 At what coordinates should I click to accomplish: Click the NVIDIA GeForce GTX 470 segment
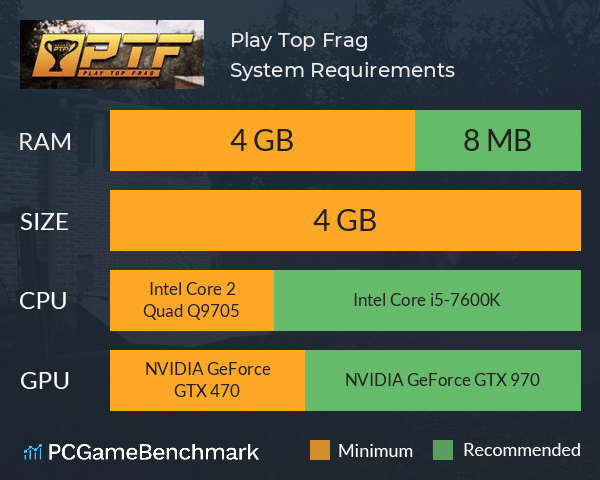coord(207,380)
